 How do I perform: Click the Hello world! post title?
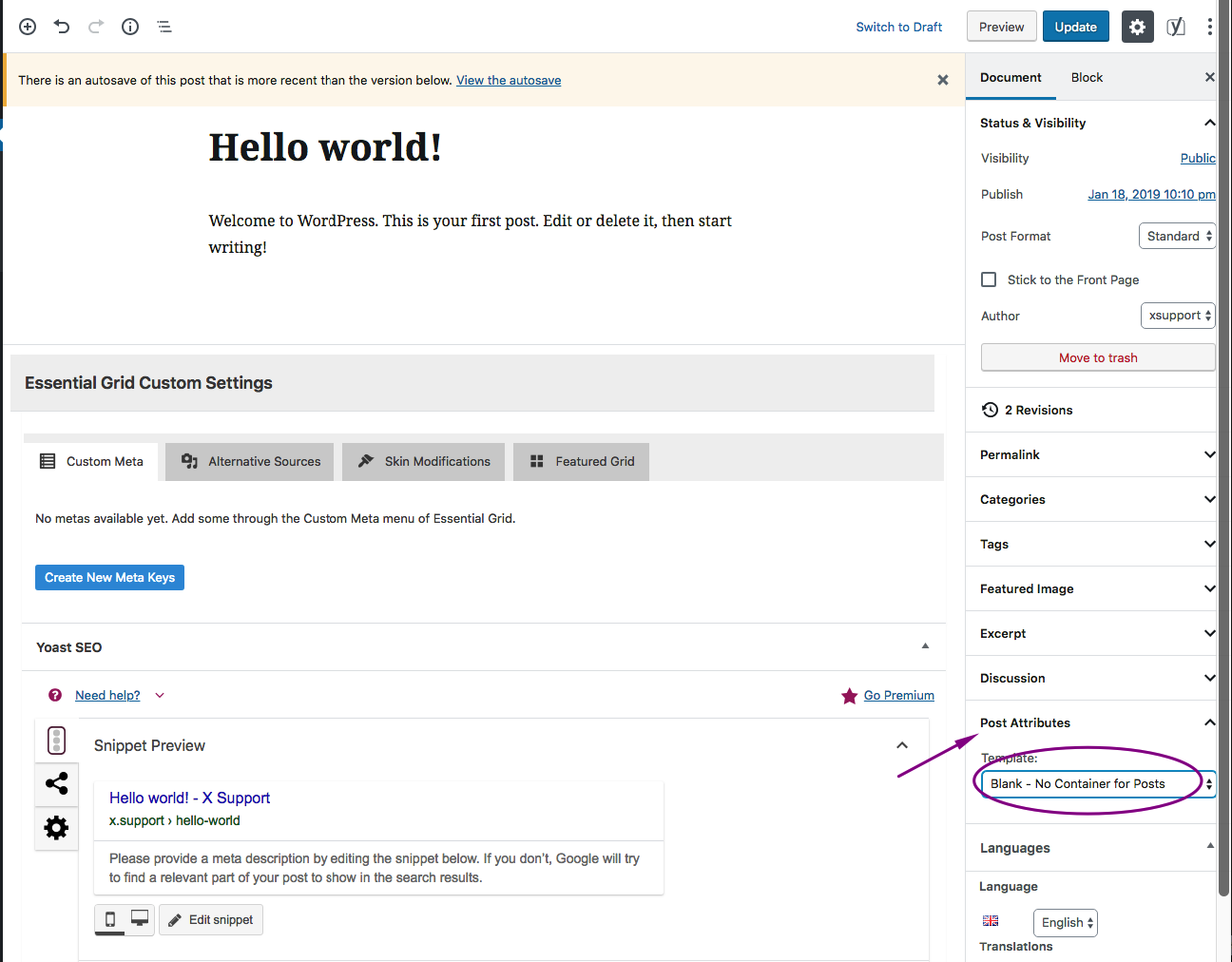point(325,147)
